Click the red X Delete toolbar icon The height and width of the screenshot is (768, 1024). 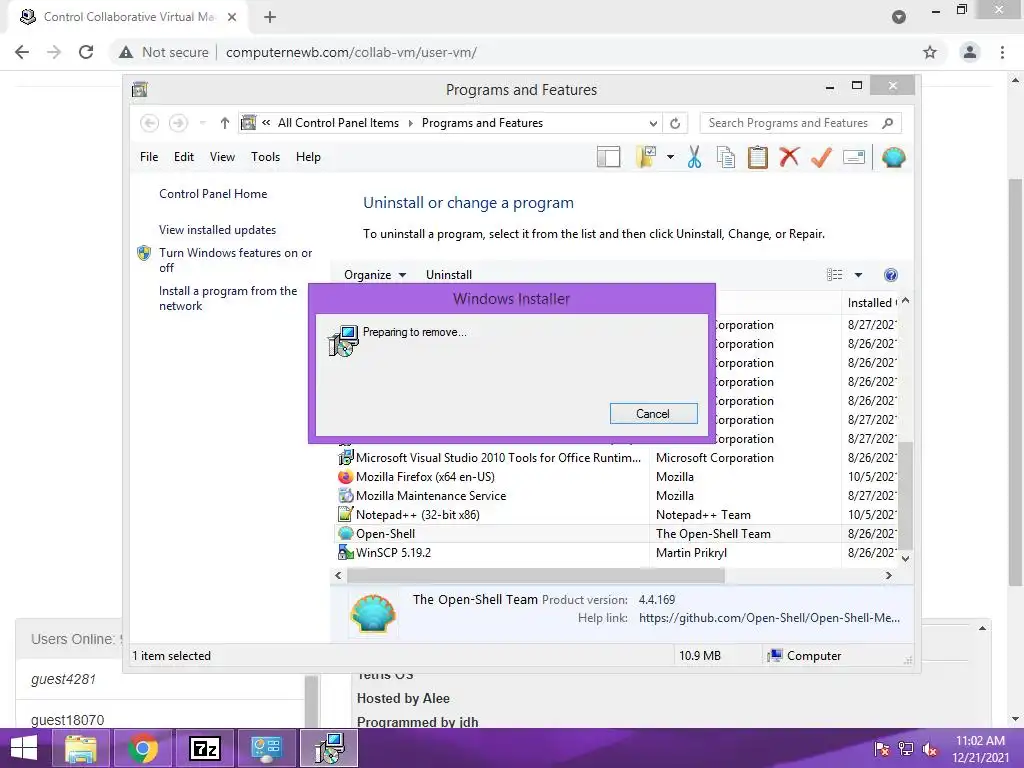click(790, 157)
